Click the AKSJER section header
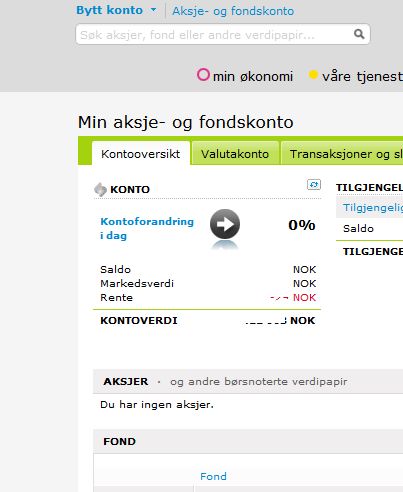The width and height of the screenshot is (403, 492). click(126, 381)
